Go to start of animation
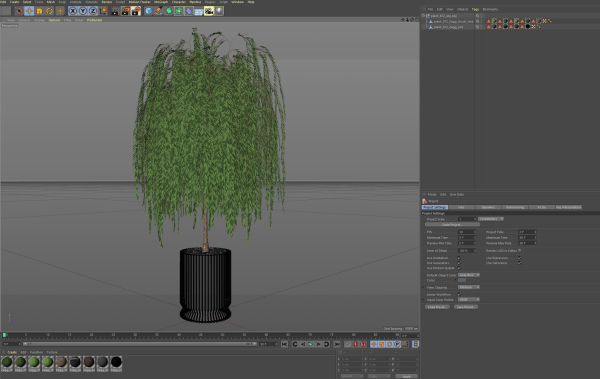Image resolution: width=600 pixels, height=379 pixels. coord(284,344)
